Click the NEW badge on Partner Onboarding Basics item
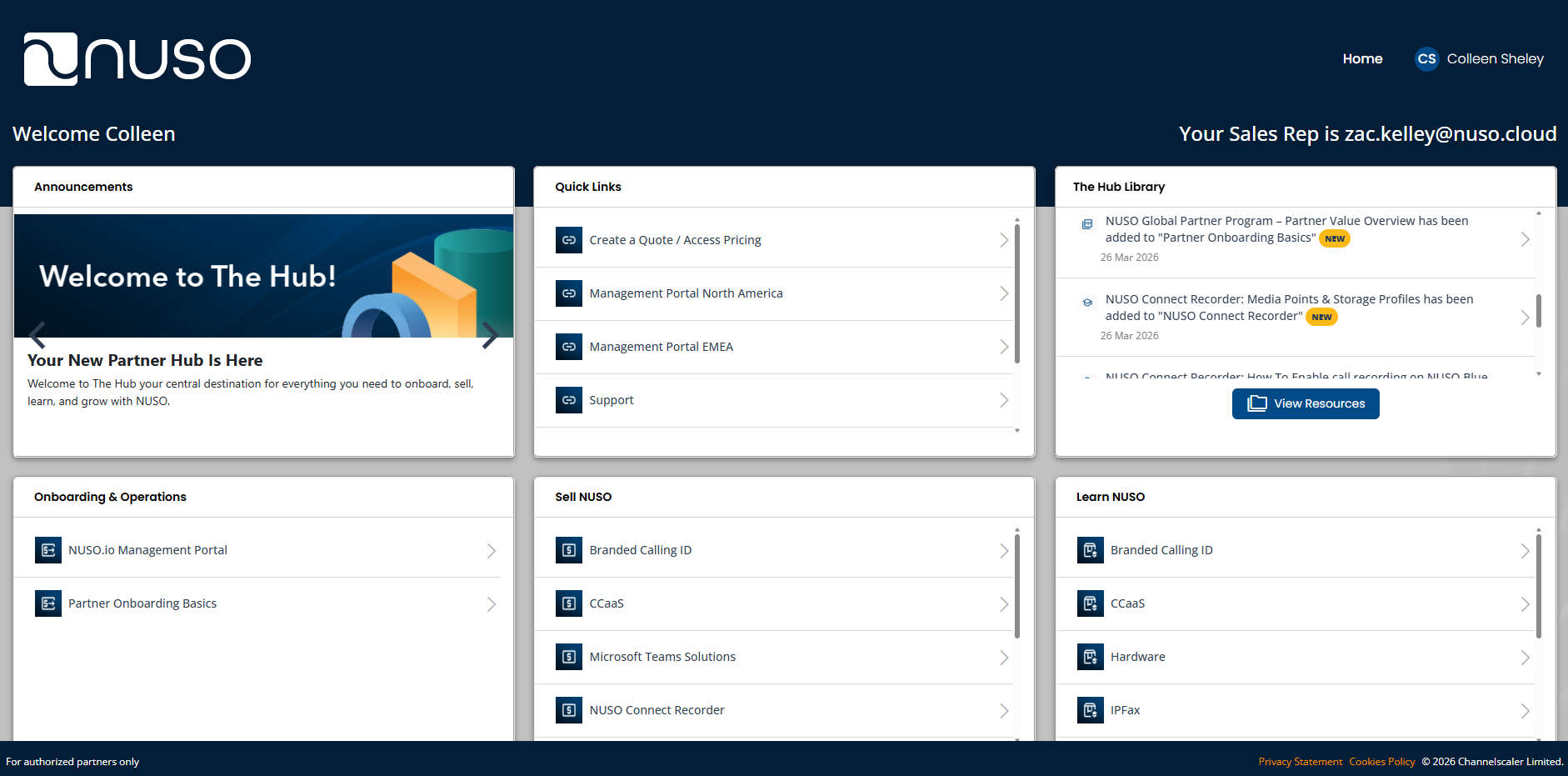 pyautogui.click(x=1335, y=238)
